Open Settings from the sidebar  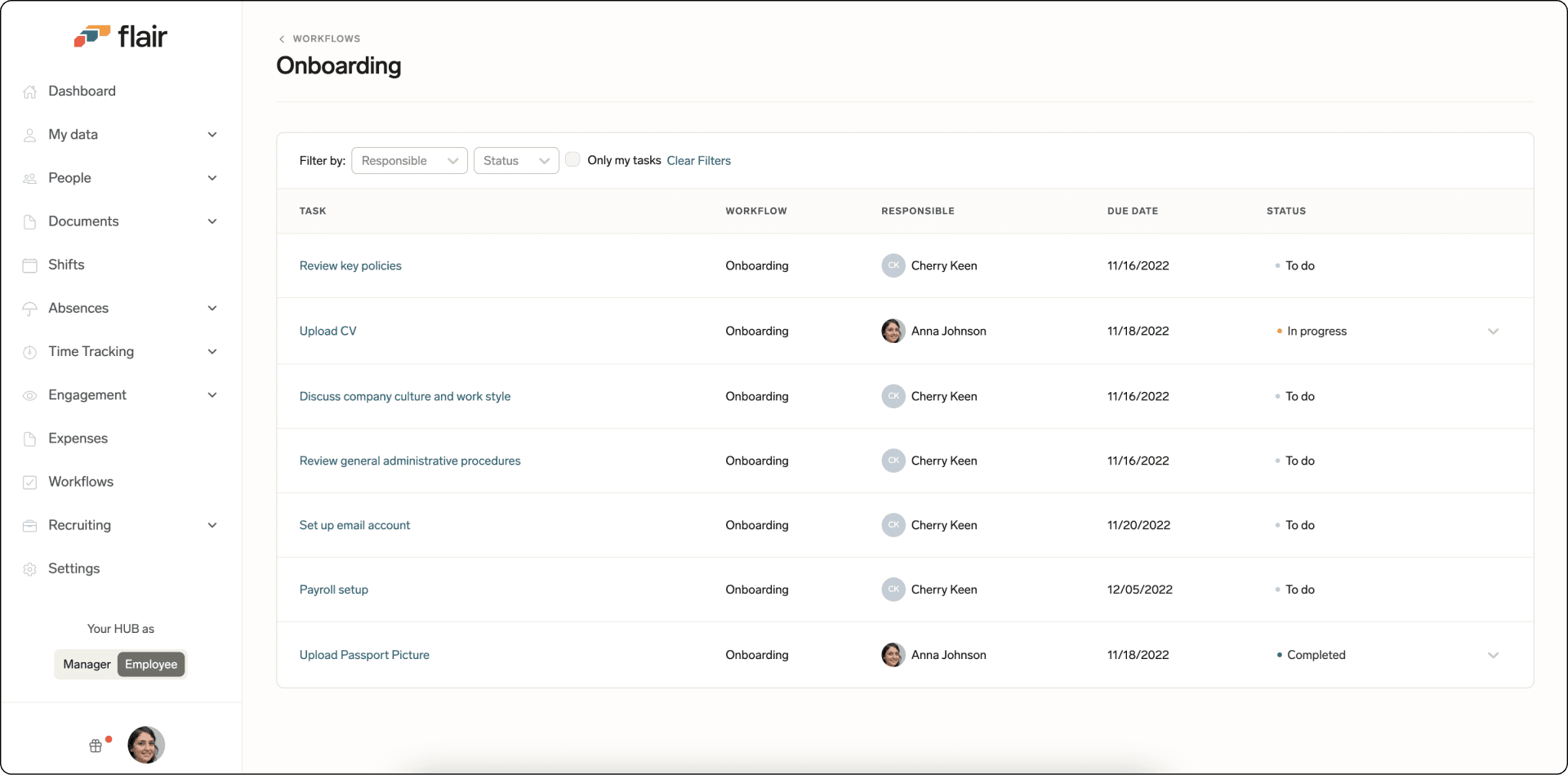(73, 568)
